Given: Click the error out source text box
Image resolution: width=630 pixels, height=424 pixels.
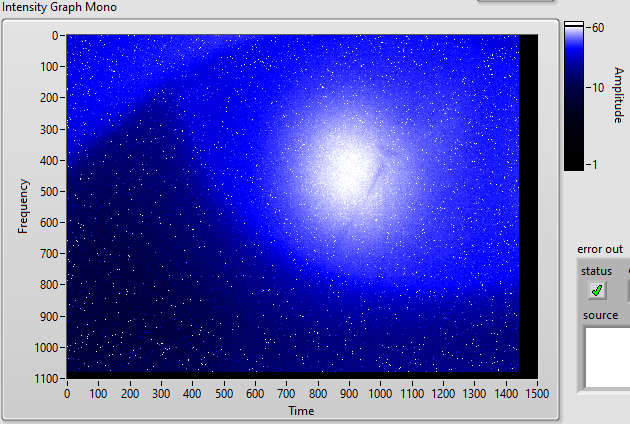Looking at the screenshot, I should [607, 357].
